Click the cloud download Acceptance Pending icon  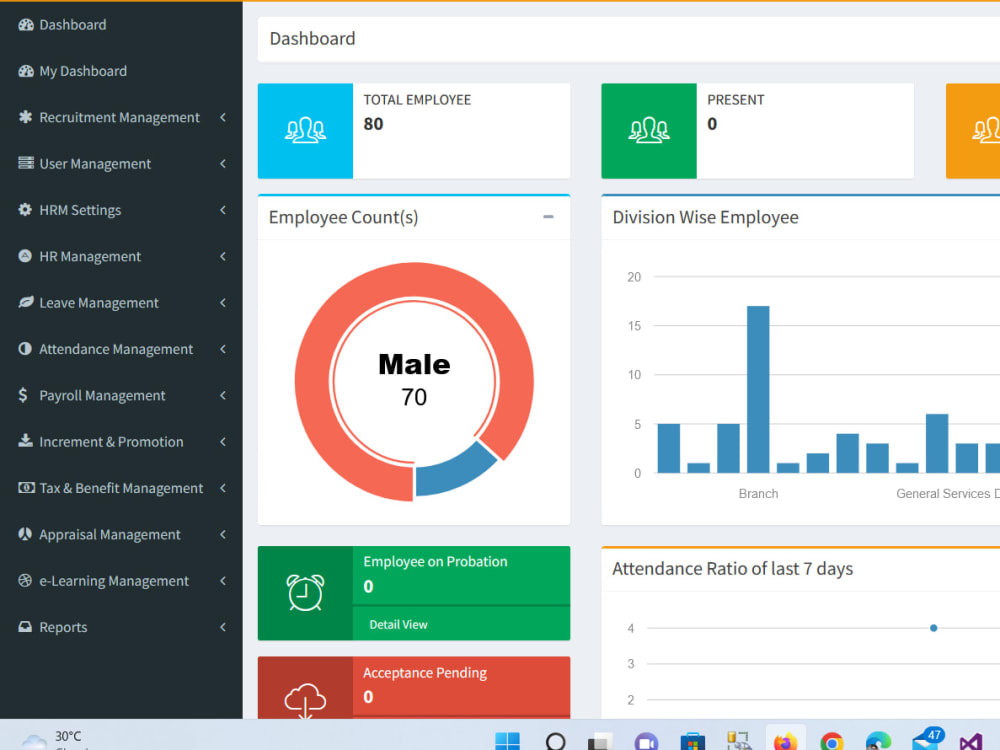(305, 700)
